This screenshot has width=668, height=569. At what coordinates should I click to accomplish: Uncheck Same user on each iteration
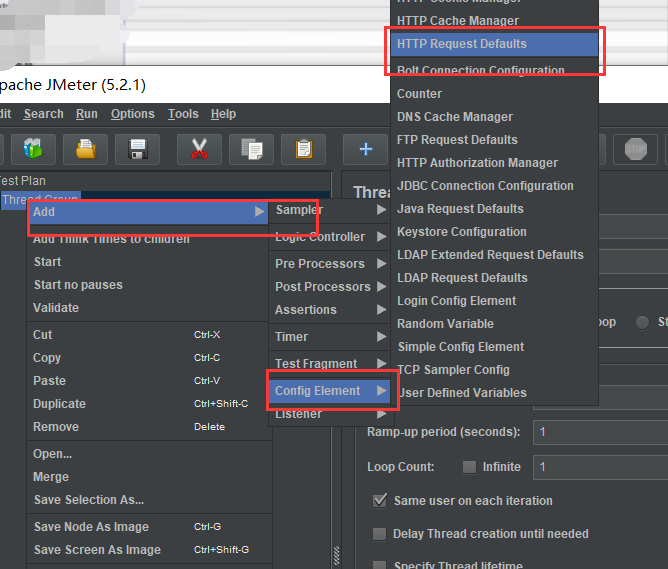(x=380, y=500)
